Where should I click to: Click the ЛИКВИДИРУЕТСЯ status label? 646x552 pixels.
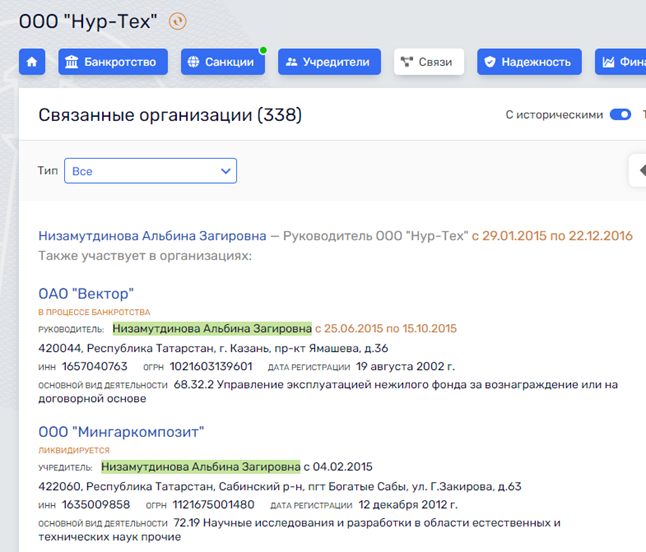pos(74,450)
